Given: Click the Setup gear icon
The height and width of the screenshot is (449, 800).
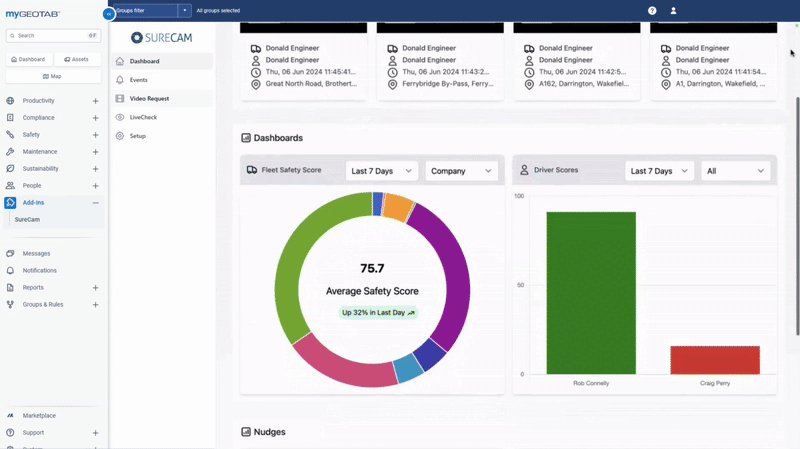Looking at the screenshot, I should [120, 136].
